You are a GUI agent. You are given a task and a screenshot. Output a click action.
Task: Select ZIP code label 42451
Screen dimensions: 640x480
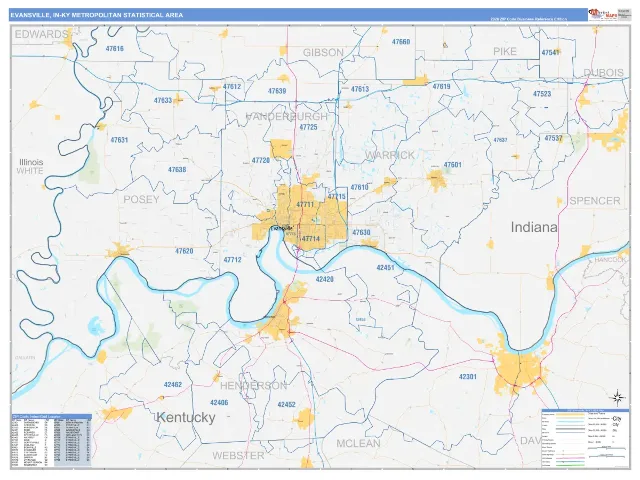pos(385,268)
